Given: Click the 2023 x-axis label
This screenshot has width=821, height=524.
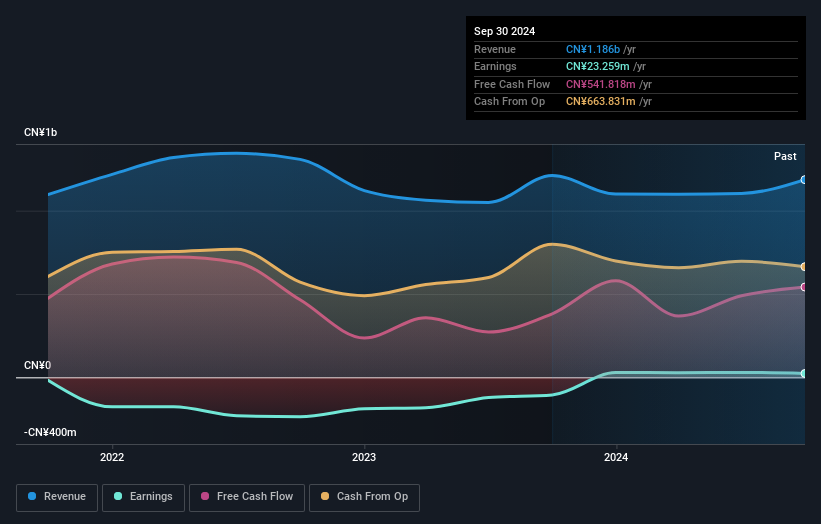Looking at the screenshot, I should tap(364, 457).
